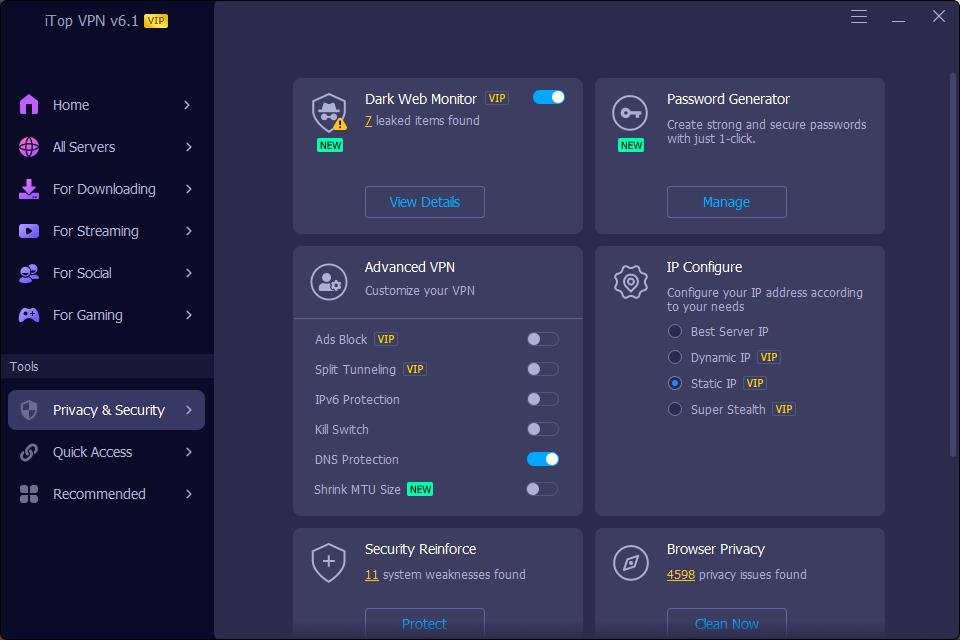Enable the IPv6 Protection toggle
The height and width of the screenshot is (640, 960).
(542, 399)
